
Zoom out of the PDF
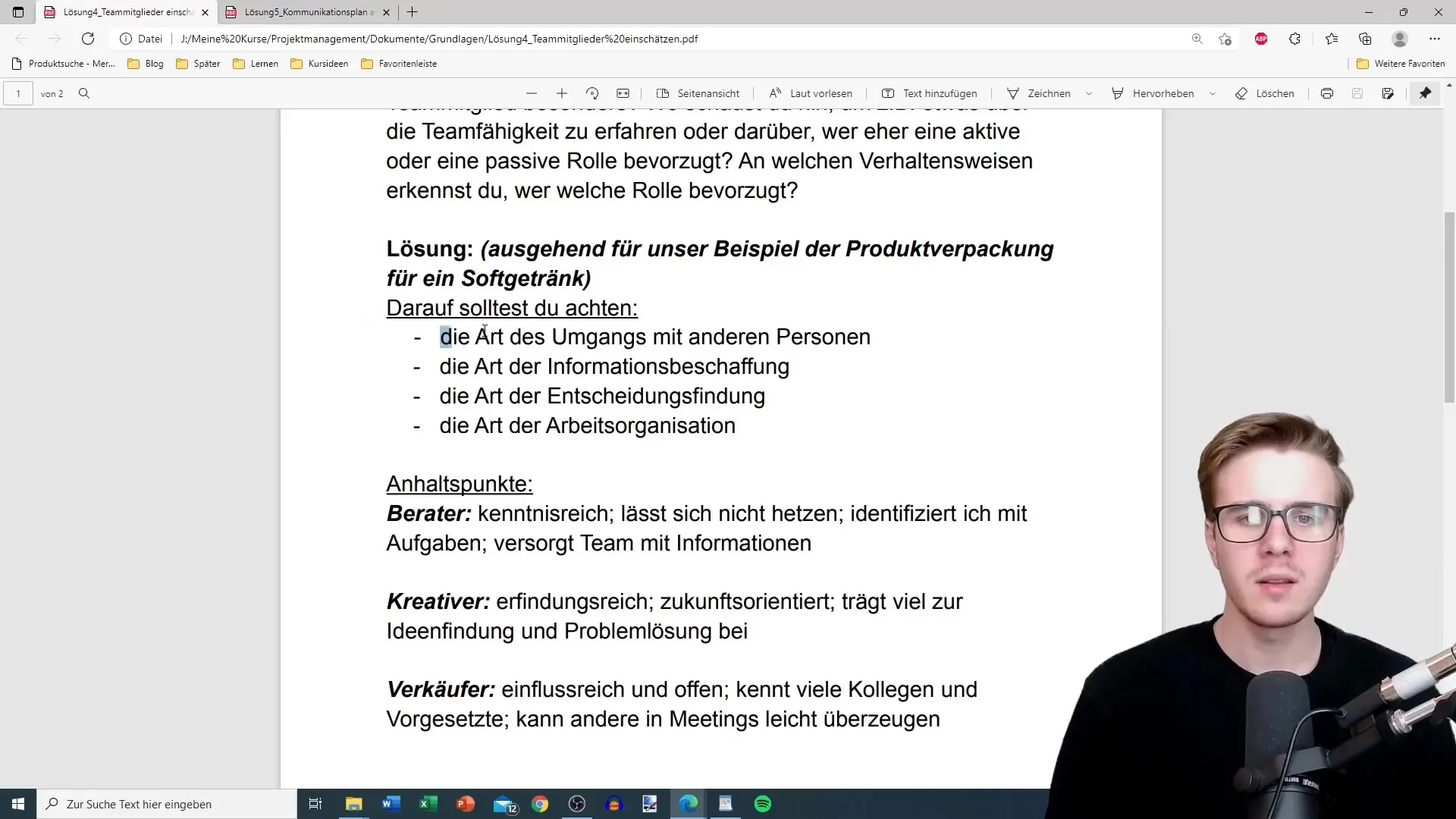pos(532,93)
